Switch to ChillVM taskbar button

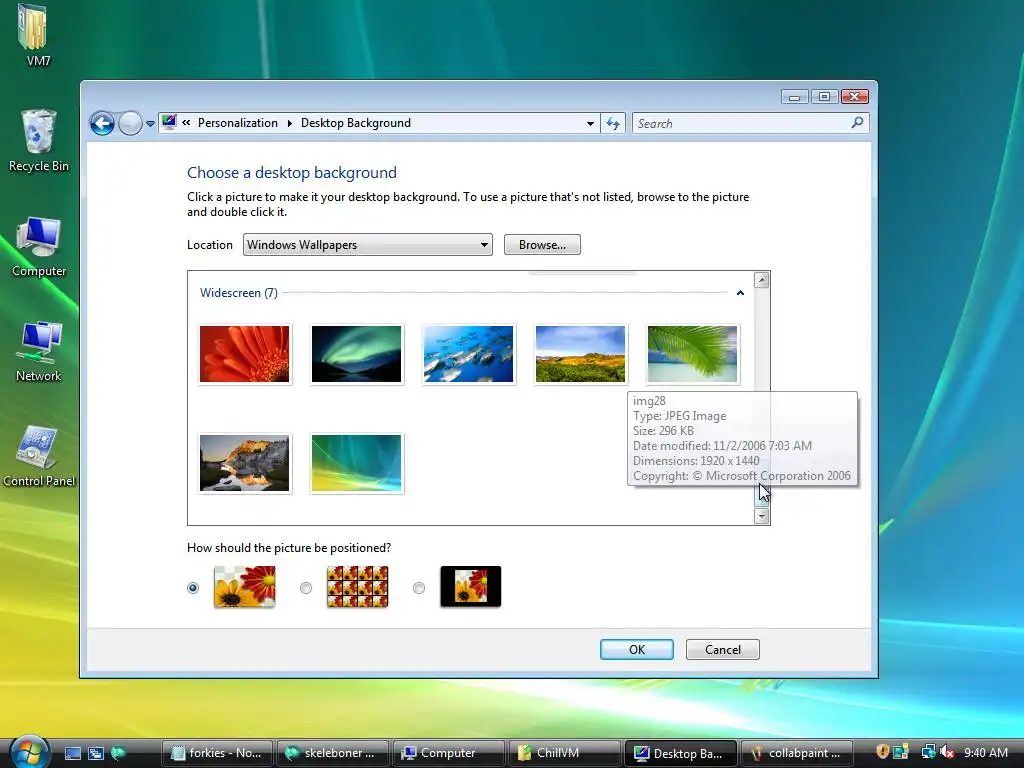point(564,753)
